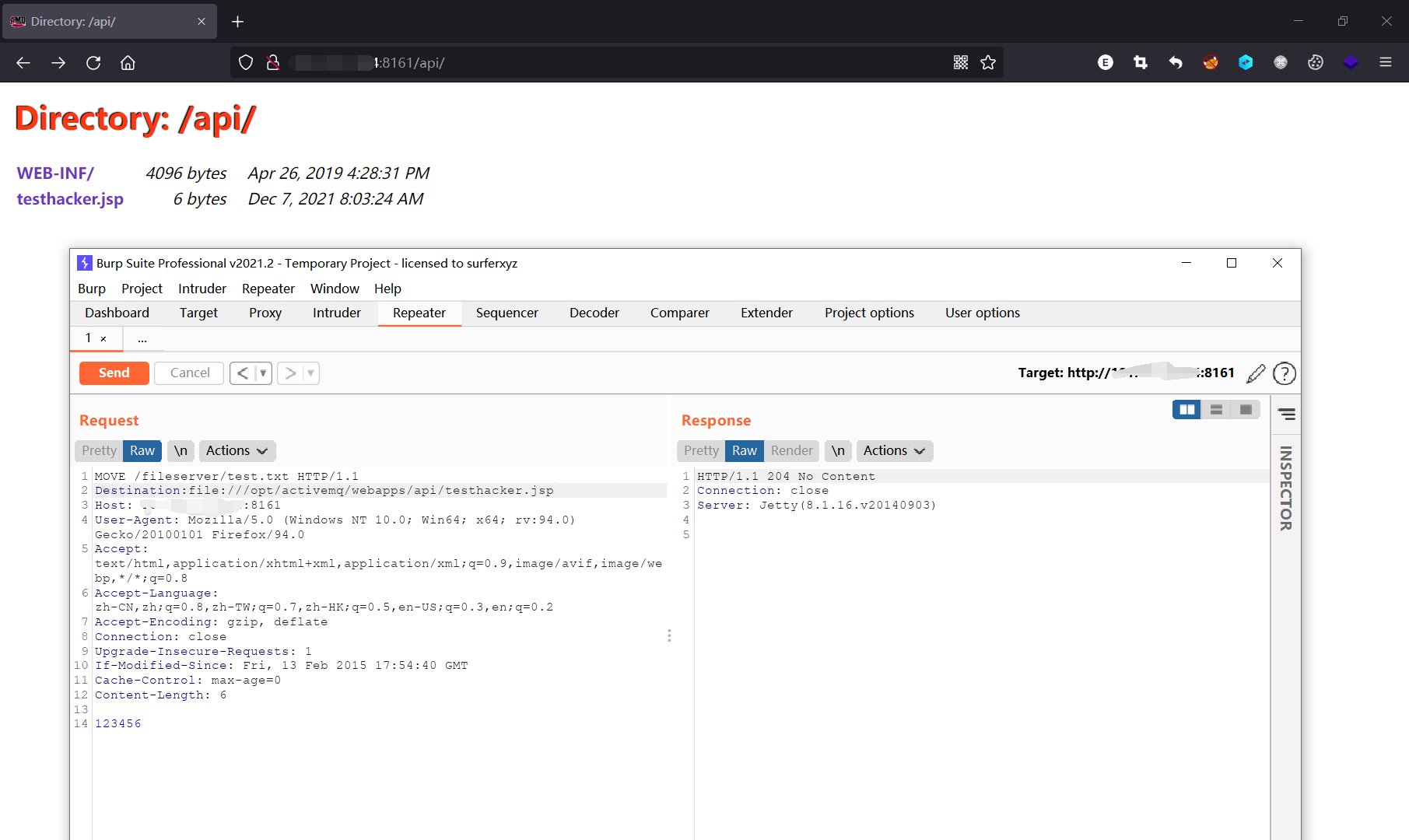1409x840 pixels.
Task: Click the request body line 123456
Action: [118, 724]
